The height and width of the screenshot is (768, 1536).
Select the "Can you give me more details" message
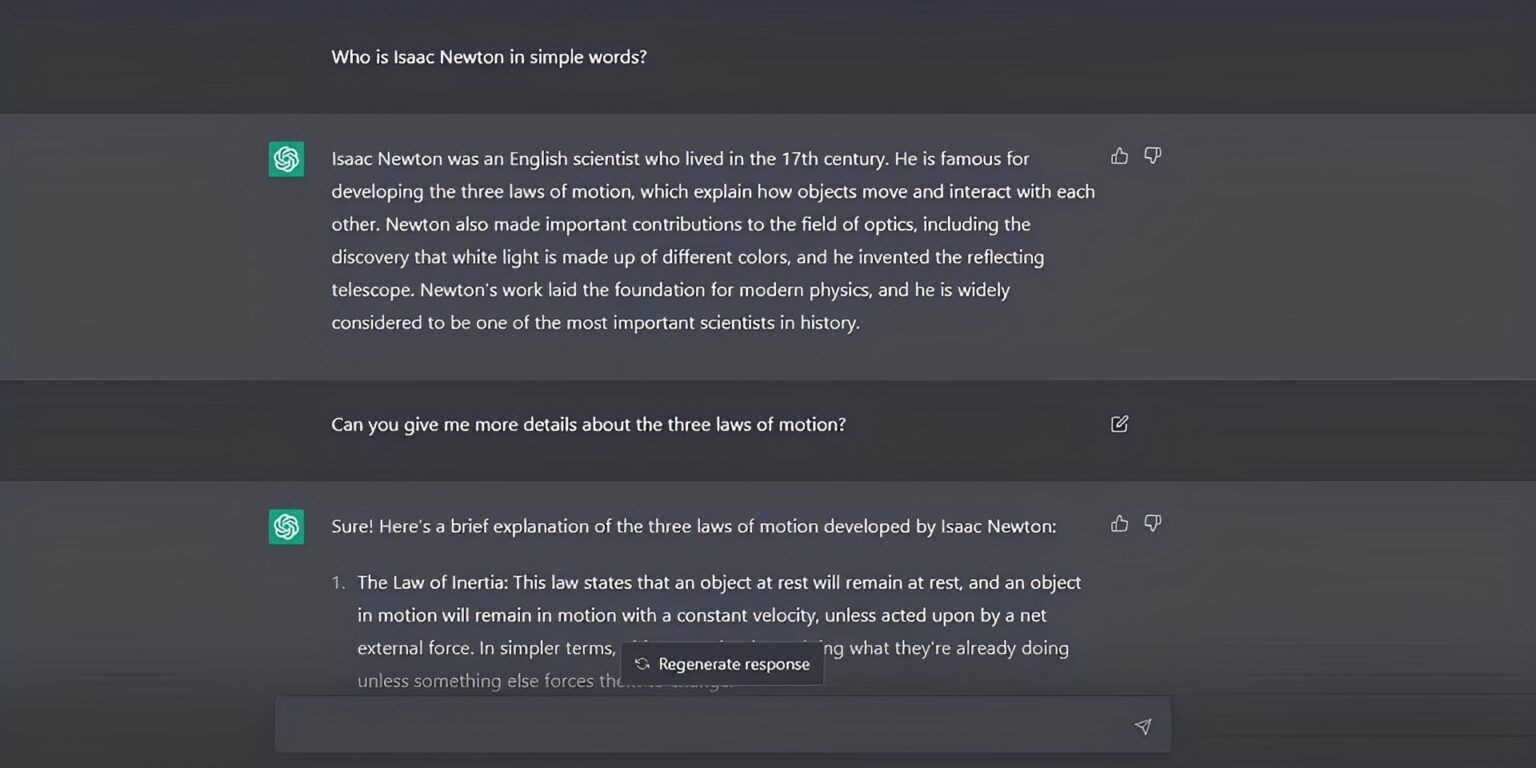coord(588,424)
